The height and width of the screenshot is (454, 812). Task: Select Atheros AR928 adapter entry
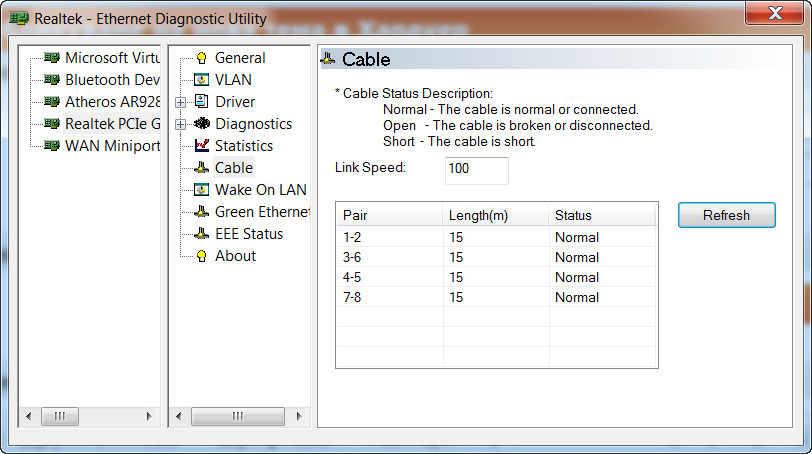[x=112, y=101]
